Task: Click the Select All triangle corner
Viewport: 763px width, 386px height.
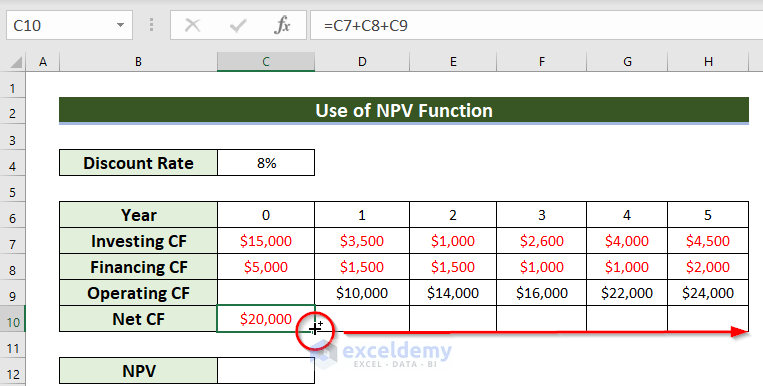Action: click(x=16, y=62)
